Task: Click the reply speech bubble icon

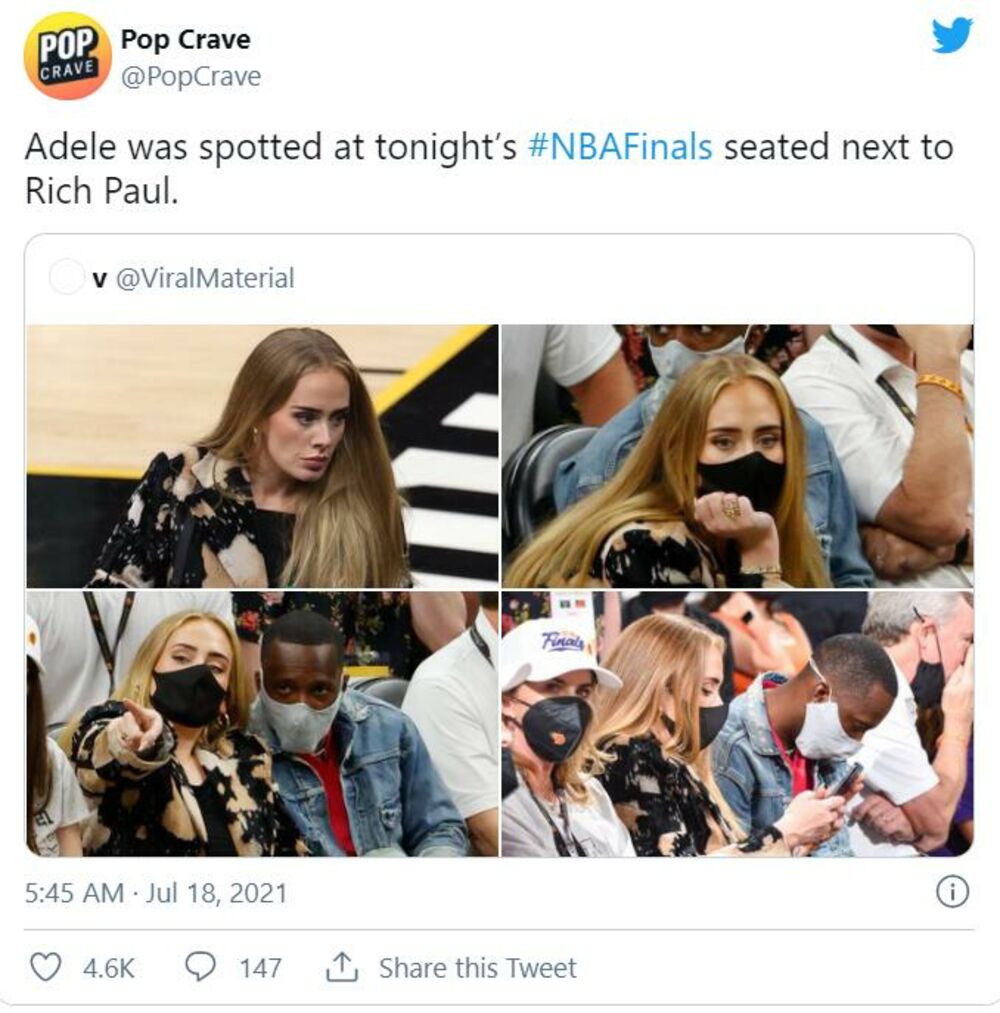Action: (x=202, y=967)
